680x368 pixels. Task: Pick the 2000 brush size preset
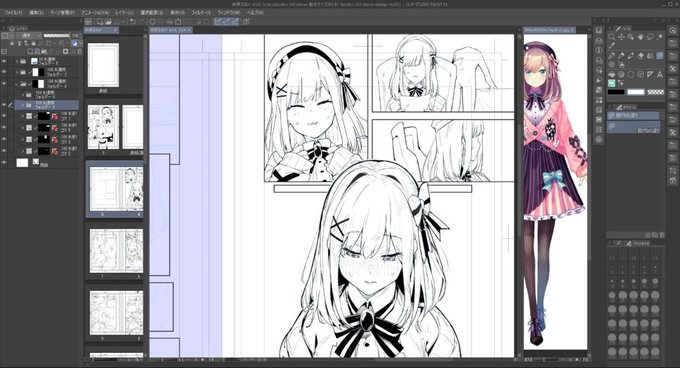655,353
